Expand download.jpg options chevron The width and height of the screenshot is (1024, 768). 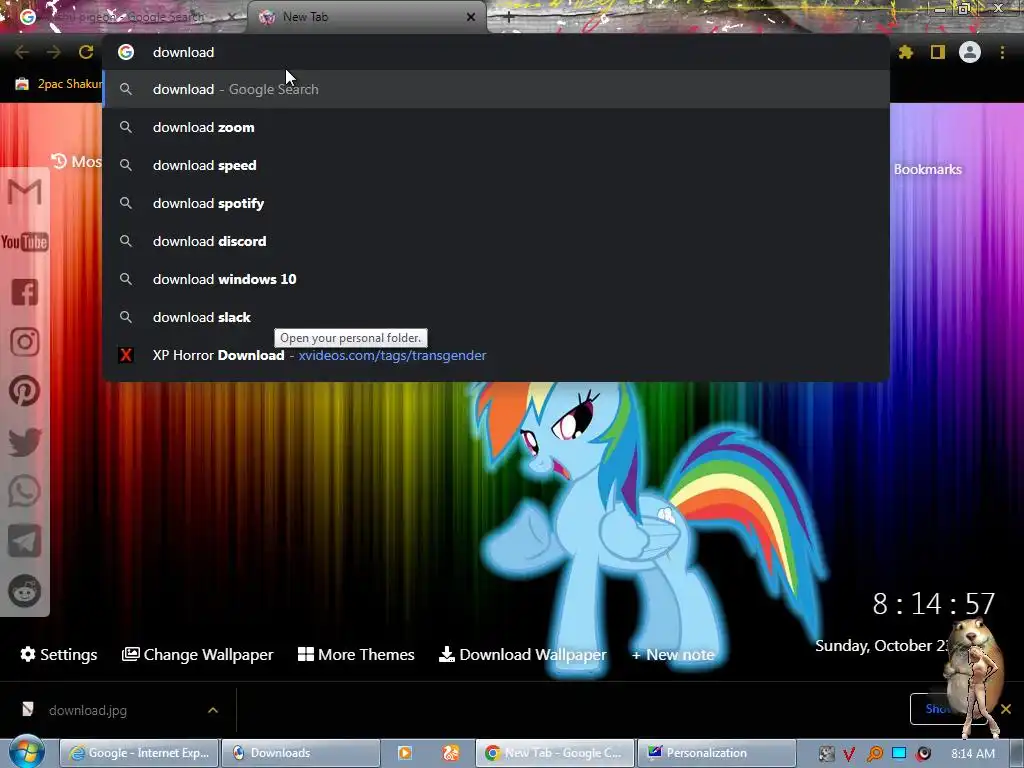[213, 710]
